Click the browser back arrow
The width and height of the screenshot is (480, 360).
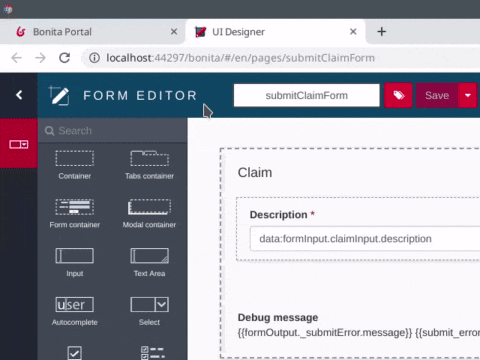tap(16, 58)
